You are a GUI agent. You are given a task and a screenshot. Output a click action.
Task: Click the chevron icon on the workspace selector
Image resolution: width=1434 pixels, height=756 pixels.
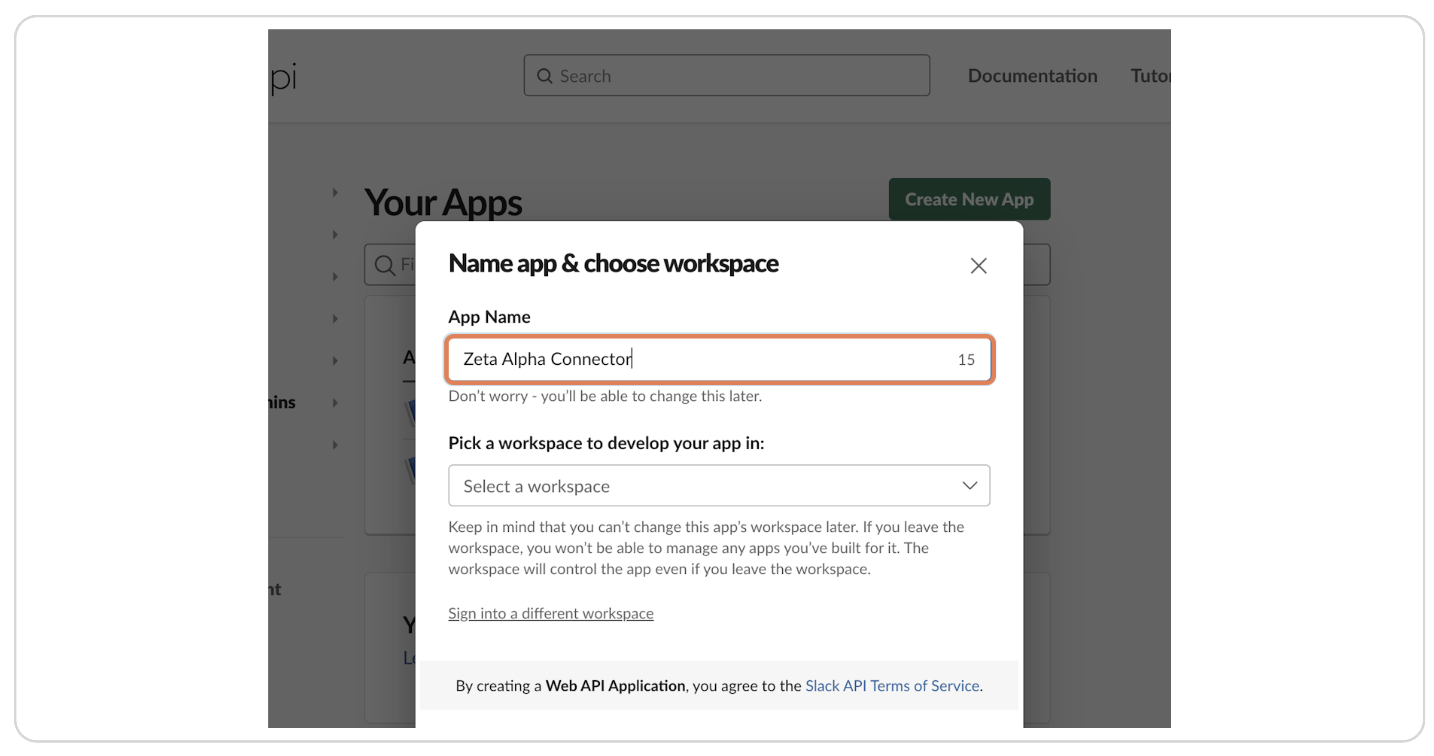pos(969,485)
